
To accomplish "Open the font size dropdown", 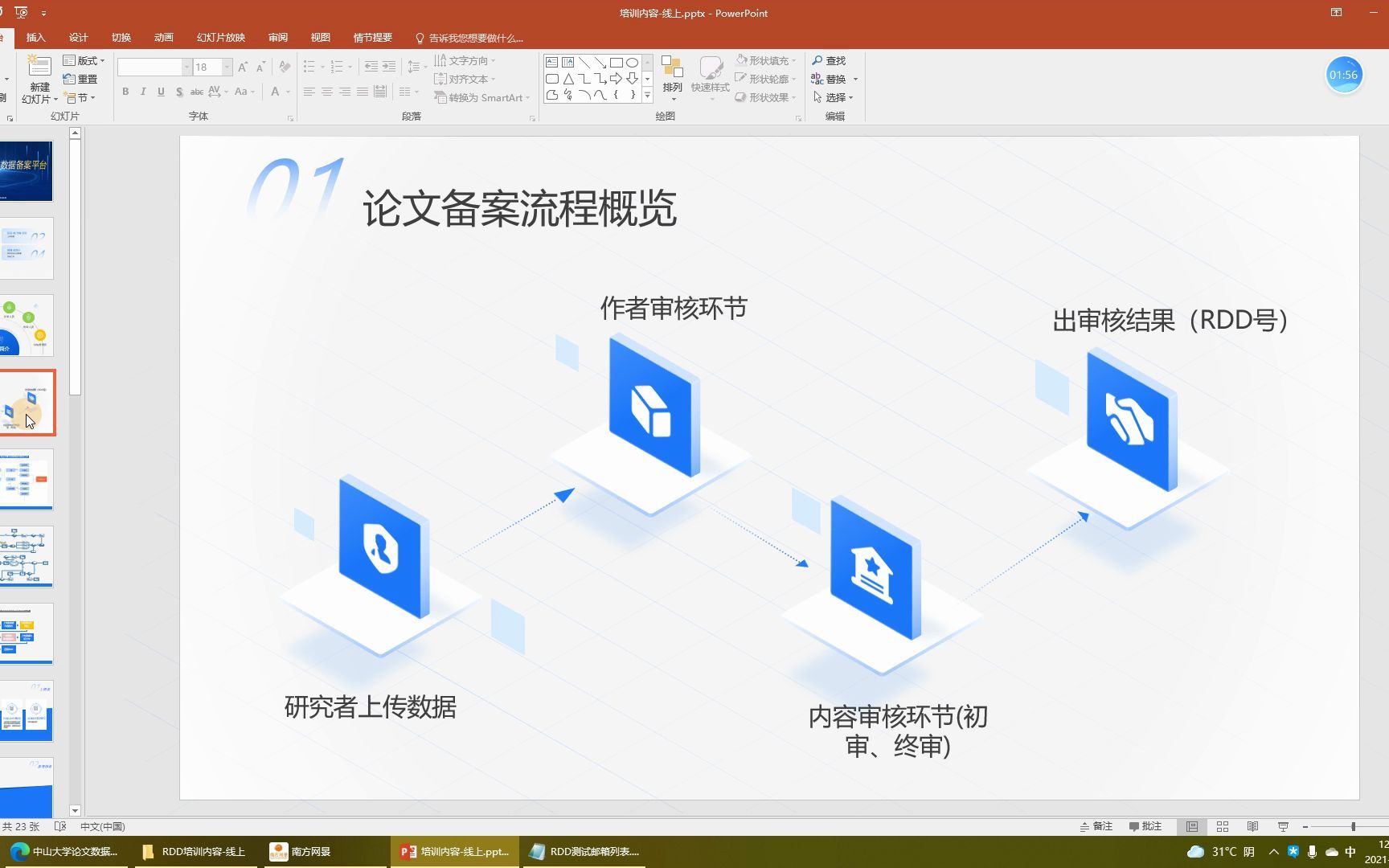I will pyautogui.click(x=227, y=68).
